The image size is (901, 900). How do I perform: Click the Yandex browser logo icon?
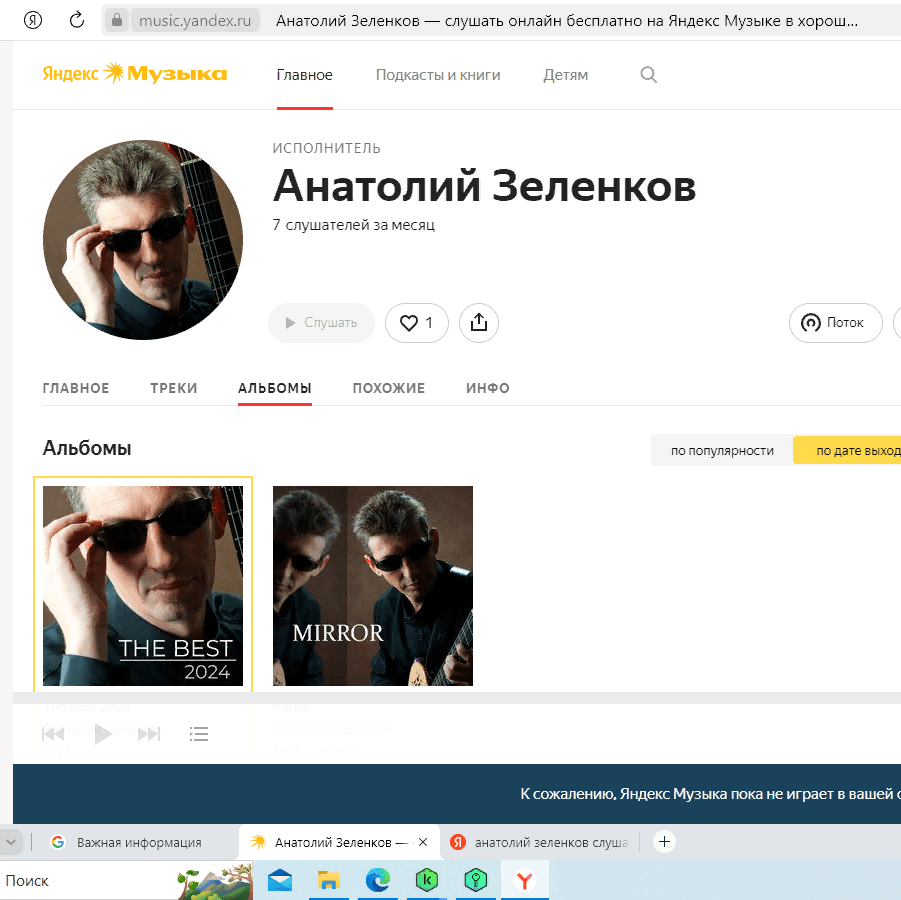pyautogui.click(x=33, y=20)
